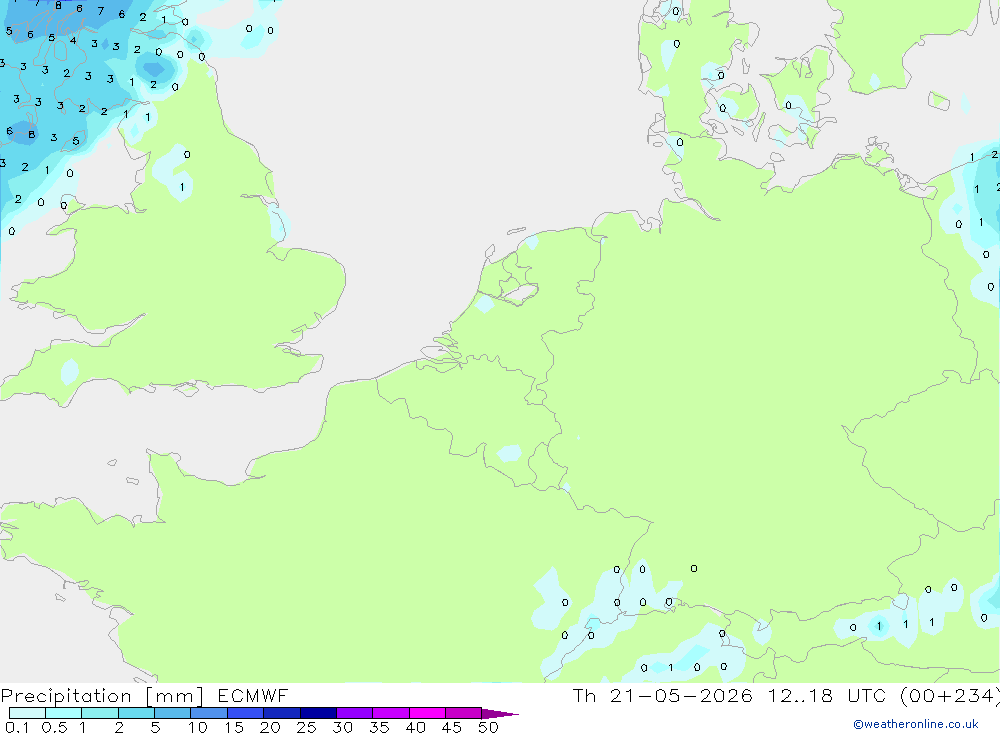The height and width of the screenshot is (733, 1000).
Task: Click the 'Precipitation [mm]' title text
Action: [x=102, y=696]
